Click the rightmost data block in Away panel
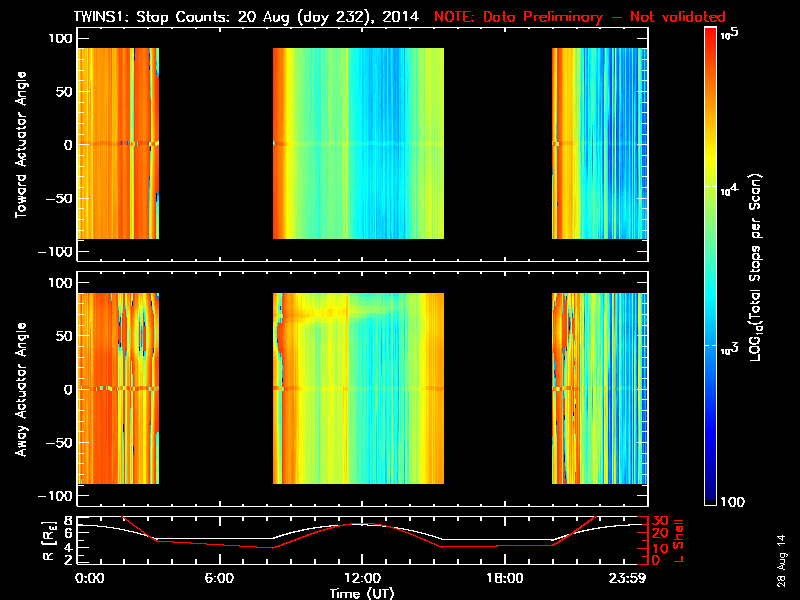800x600 pixels. click(600, 388)
